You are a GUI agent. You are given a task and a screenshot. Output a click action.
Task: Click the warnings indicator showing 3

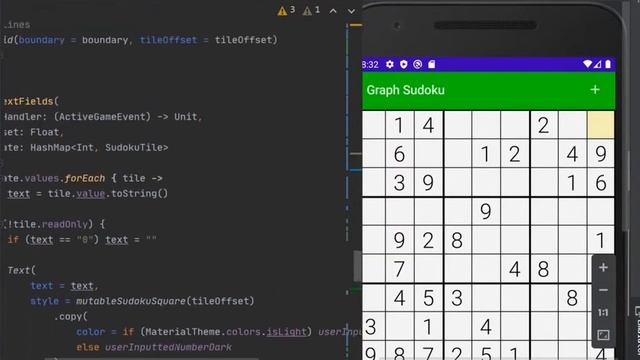[286, 11]
